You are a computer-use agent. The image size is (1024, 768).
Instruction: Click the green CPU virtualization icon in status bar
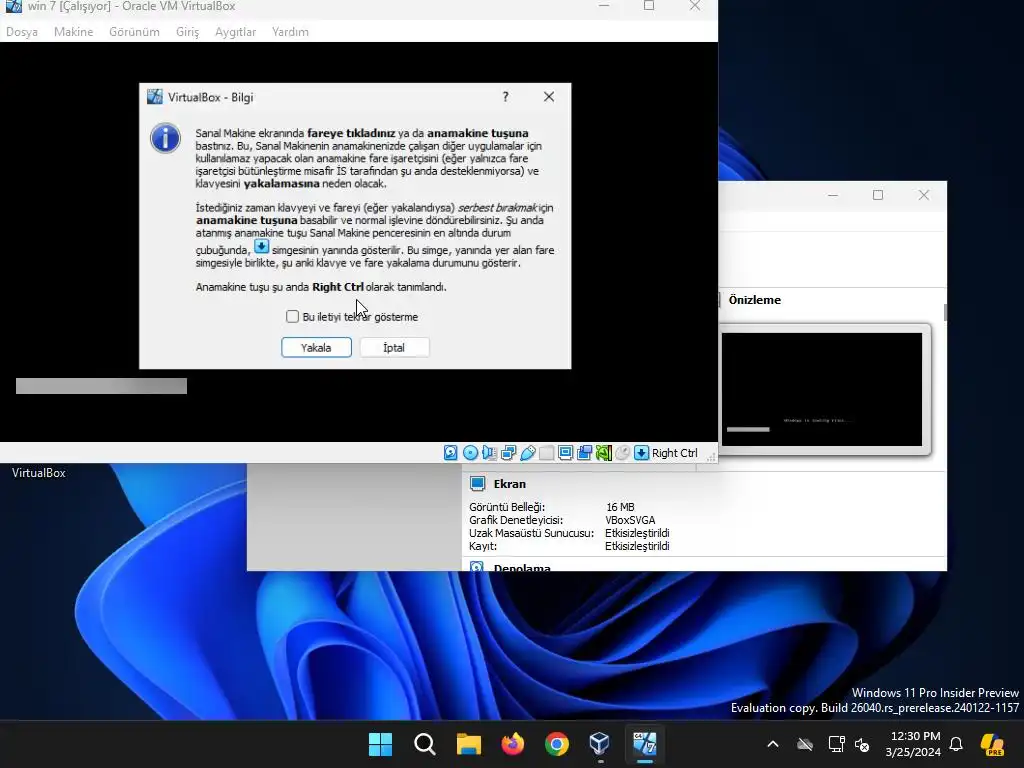coord(603,453)
